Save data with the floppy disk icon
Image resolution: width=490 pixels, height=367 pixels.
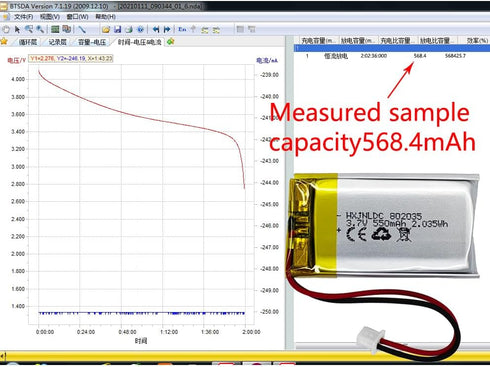pyautogui.click(x=117, y=30)
